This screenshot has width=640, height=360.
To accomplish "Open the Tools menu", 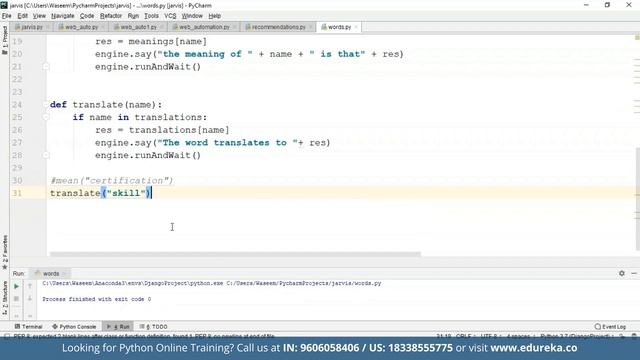I will point(151,16).
